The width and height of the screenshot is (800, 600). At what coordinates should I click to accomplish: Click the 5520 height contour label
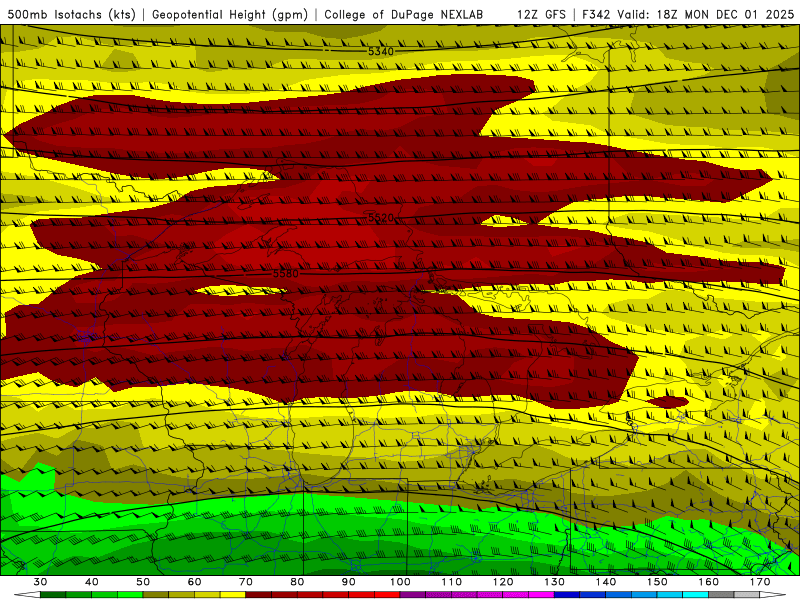381,217
